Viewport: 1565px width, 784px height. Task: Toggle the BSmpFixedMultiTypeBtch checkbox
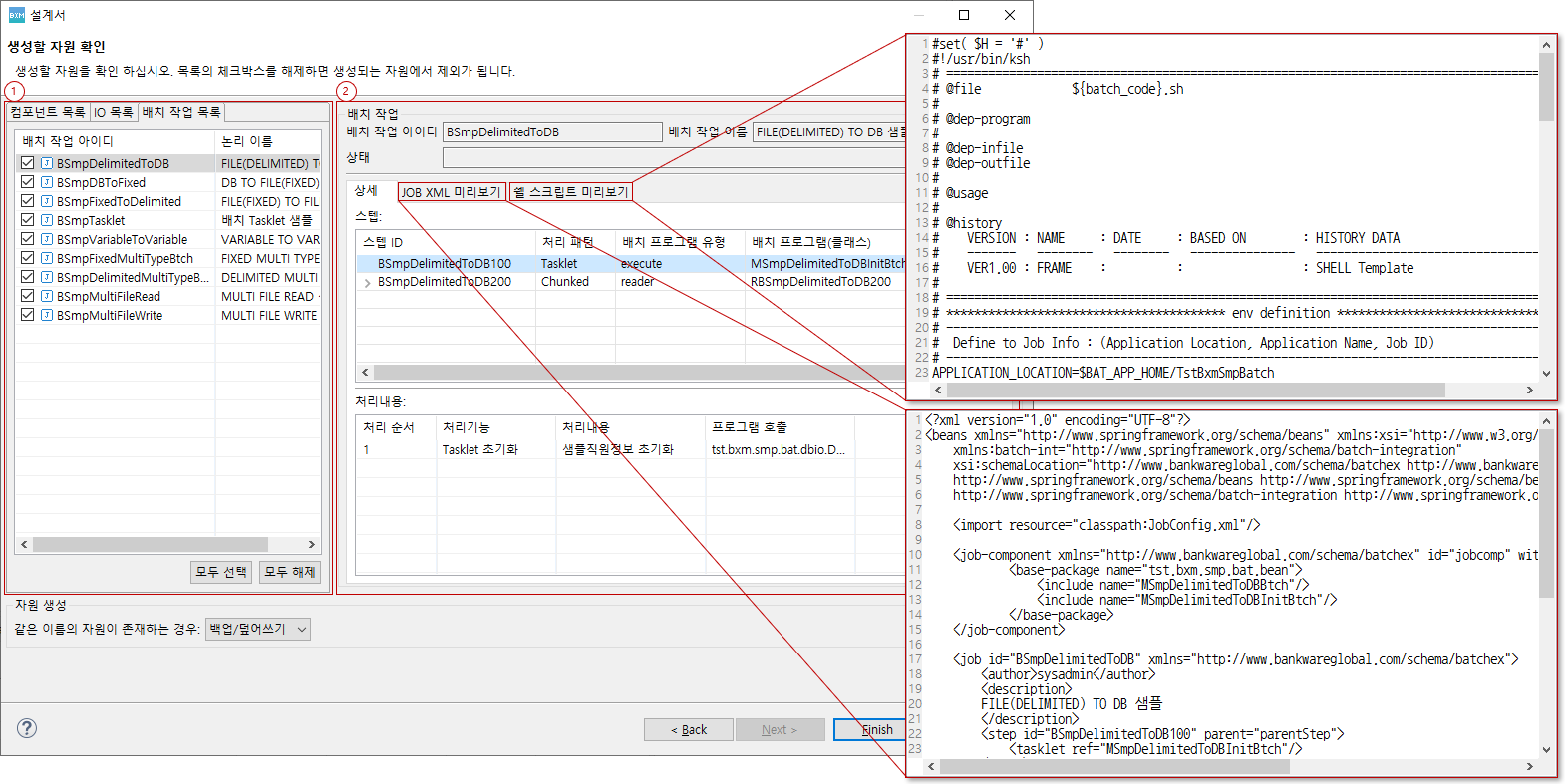click(x=28, y=258)
